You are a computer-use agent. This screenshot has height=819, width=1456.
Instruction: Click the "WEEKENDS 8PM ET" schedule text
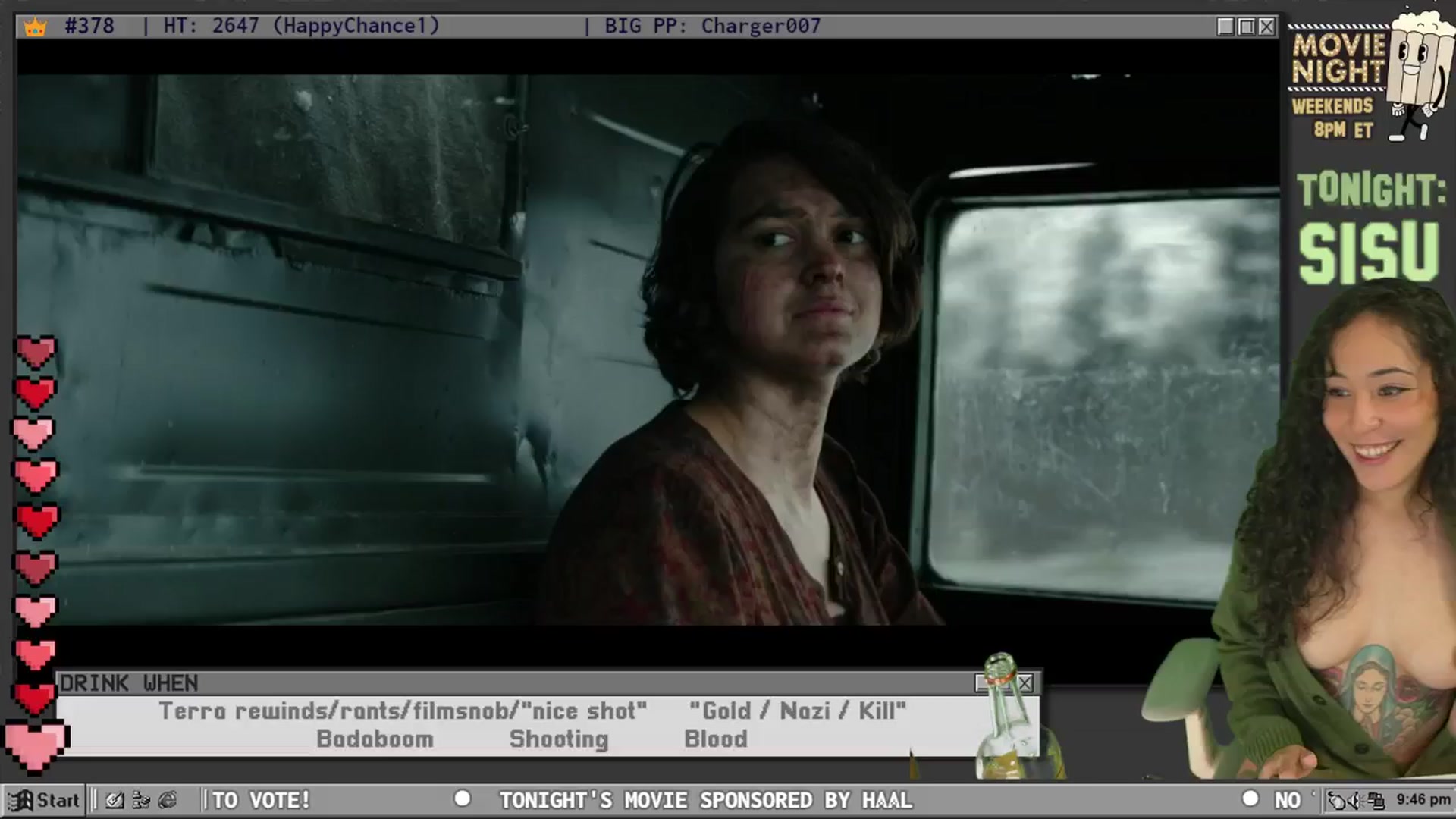[x=1332, y=118]
